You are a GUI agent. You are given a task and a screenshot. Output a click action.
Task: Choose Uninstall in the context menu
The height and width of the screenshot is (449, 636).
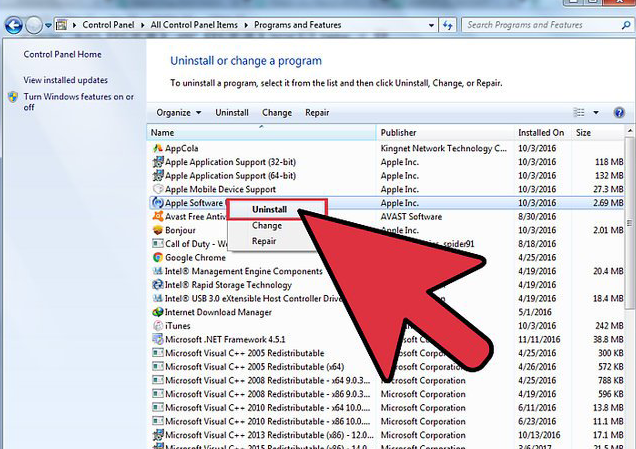coord(269,209)
